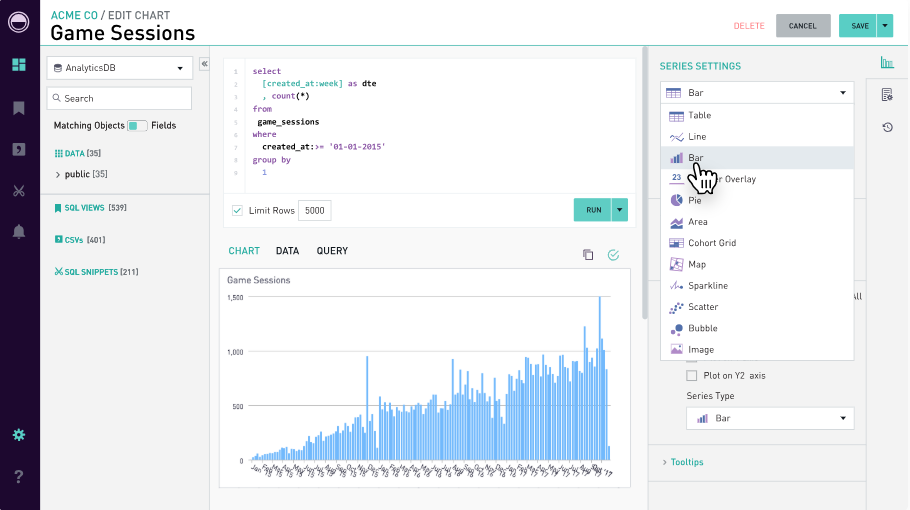
Task: Toggle Matching Objects / Fields switch
Action: coord(137,126)
